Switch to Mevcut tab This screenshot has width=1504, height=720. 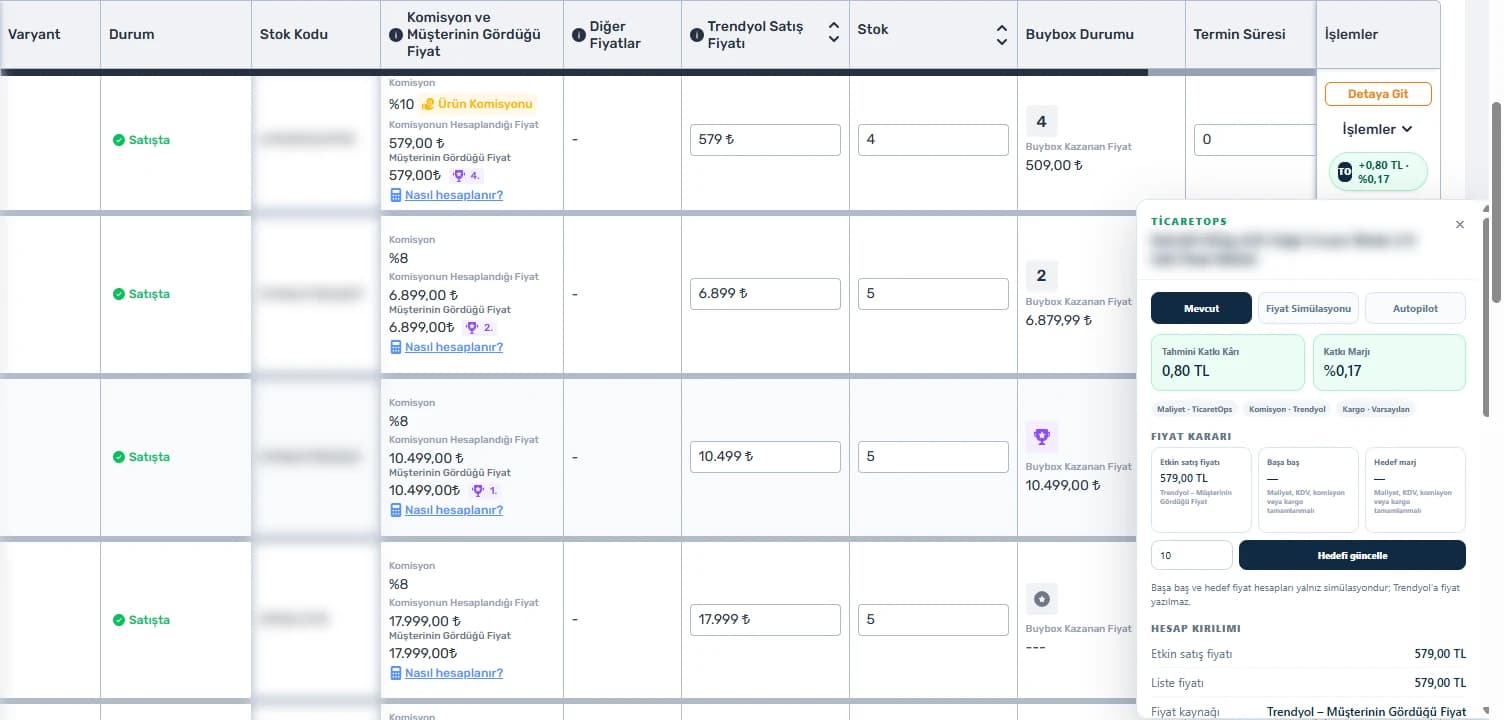[1201, 308]
